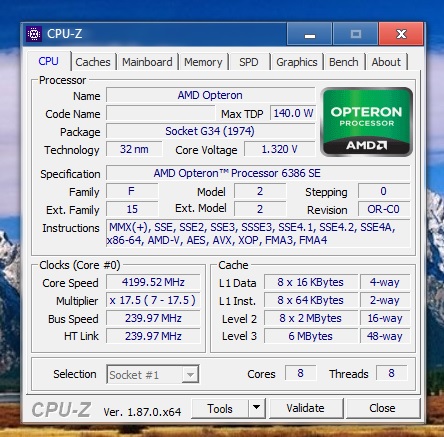Click the Technology value 32 nm
This screenshot has height=437, width=444.
coord(134,149)
